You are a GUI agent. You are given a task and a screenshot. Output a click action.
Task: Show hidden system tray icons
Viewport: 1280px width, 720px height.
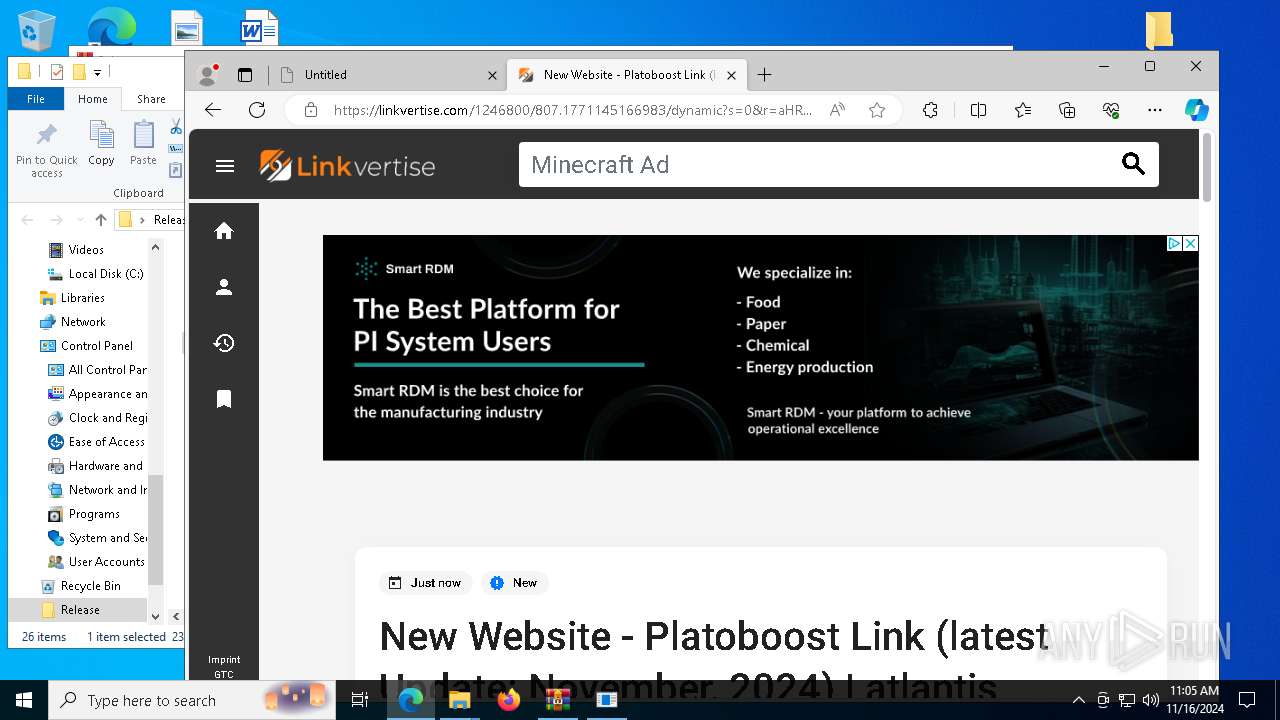(1078, 700)
